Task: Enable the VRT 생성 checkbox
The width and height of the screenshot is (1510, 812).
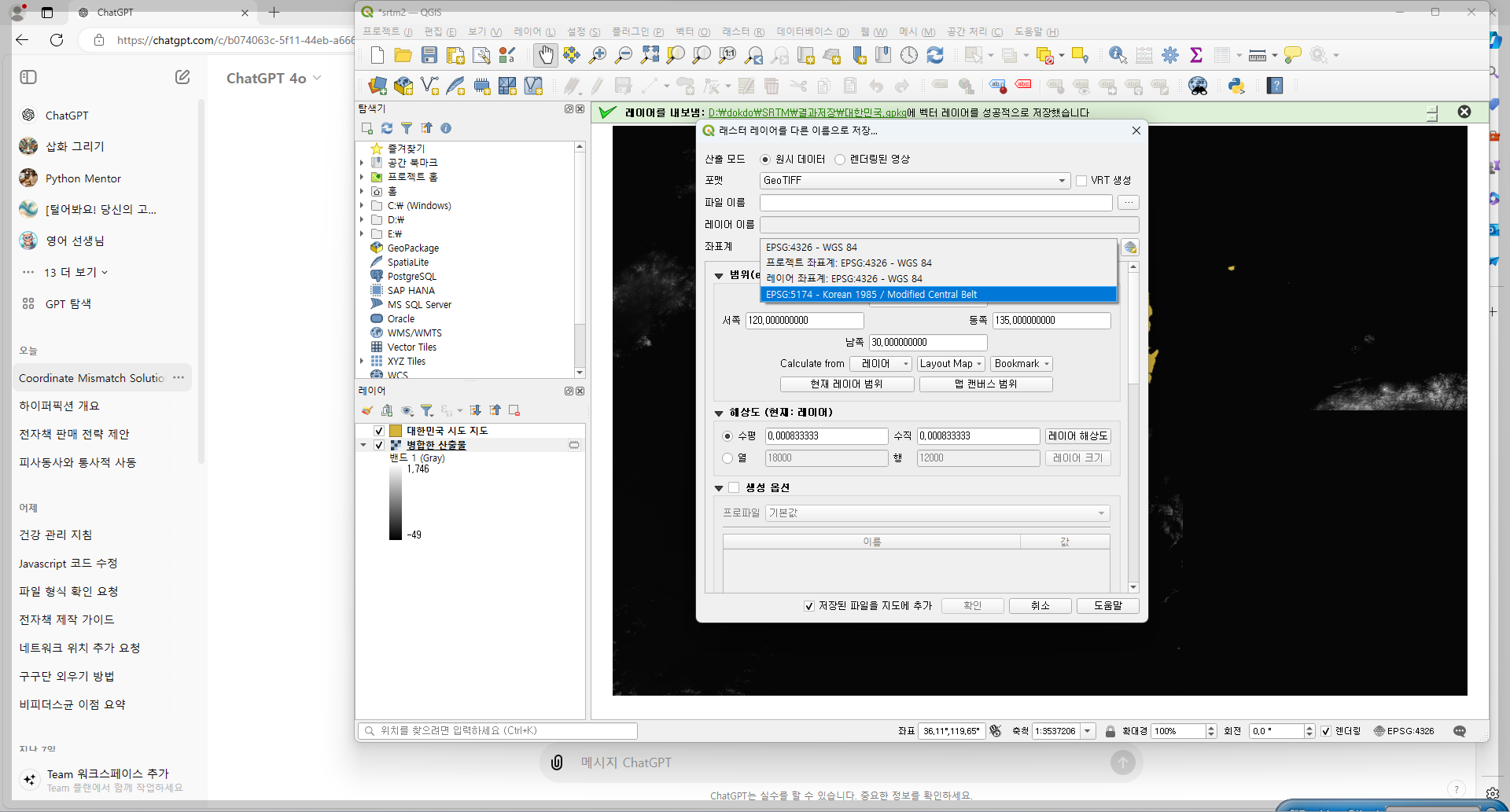Action: (x=1081, y=181)
